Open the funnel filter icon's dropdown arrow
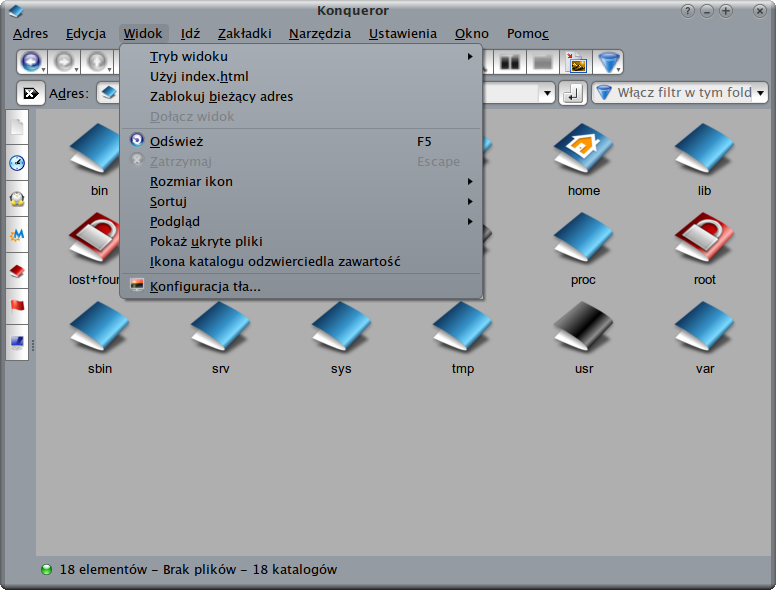Screen dimensions: 776x590 (x=619, y=70)
